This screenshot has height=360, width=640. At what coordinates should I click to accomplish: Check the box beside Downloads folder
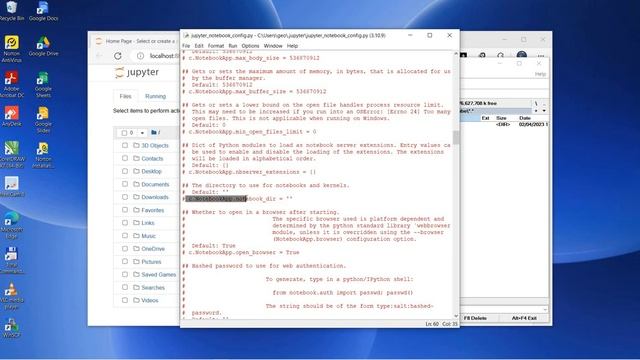[x=125, y=197]
